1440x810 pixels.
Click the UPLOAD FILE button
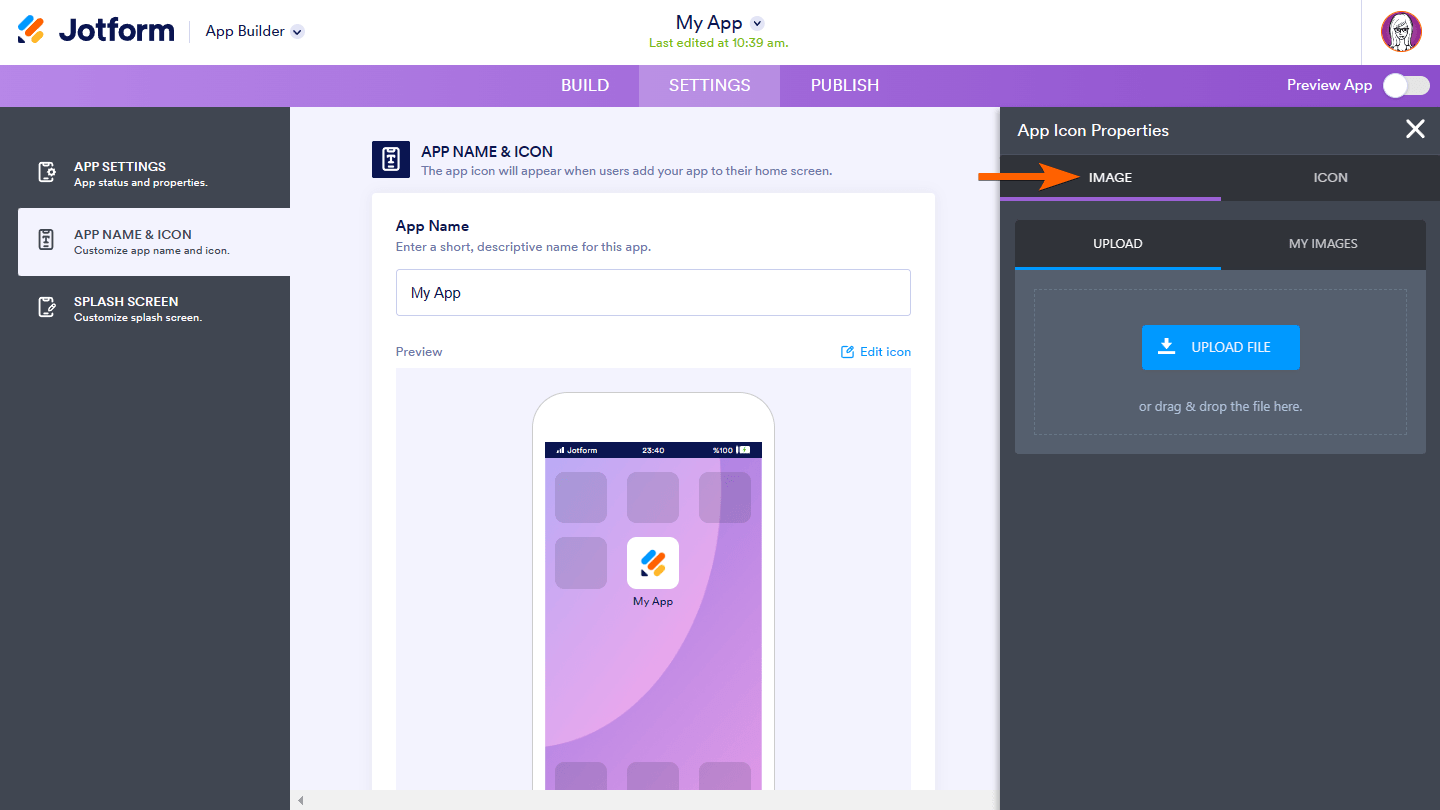click(x=1221, y=347)
